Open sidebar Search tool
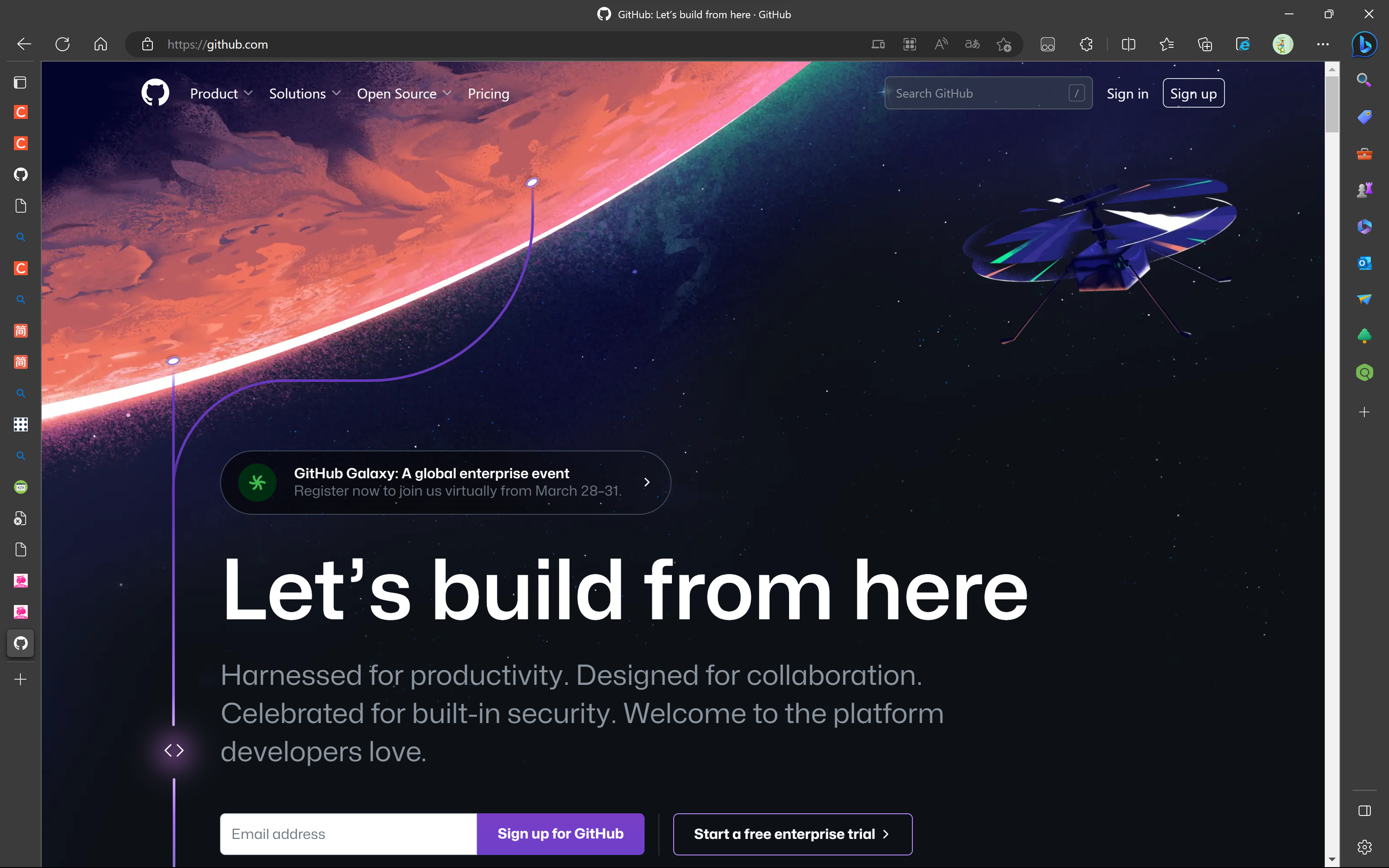 coord(1364,80)
